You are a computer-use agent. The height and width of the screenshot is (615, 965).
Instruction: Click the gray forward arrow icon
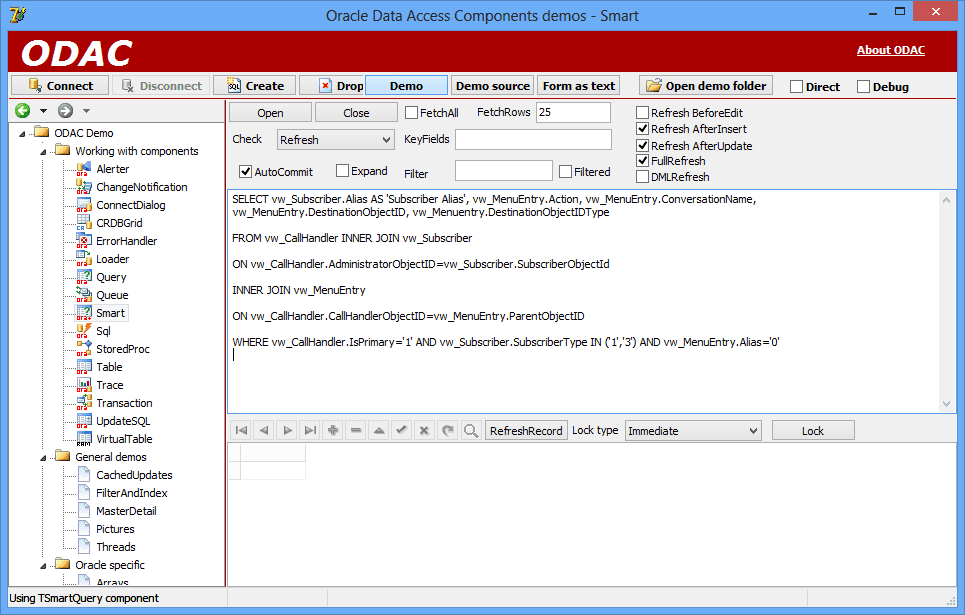tap(65, 111)
